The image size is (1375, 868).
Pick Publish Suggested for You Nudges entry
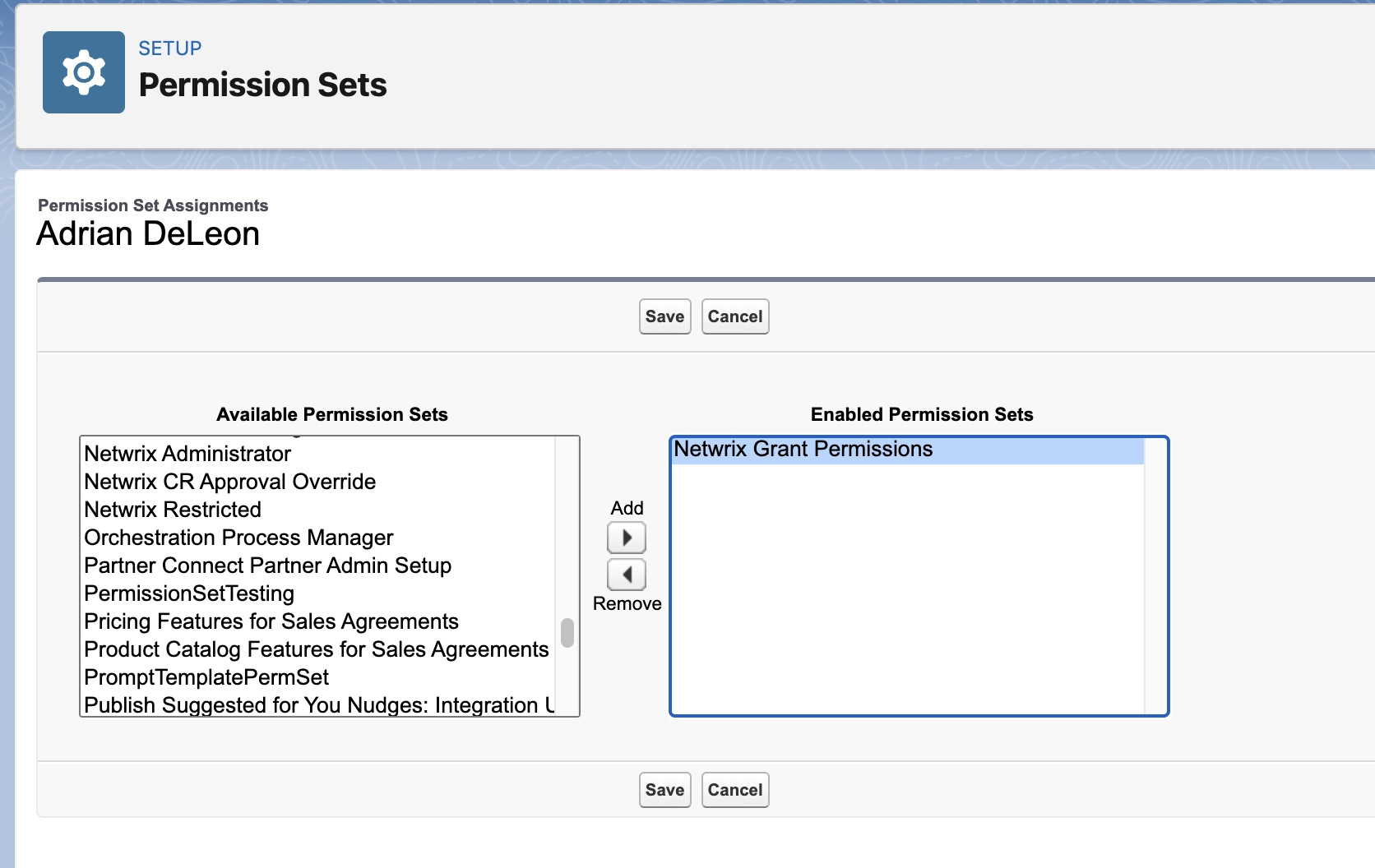[318, 705]
